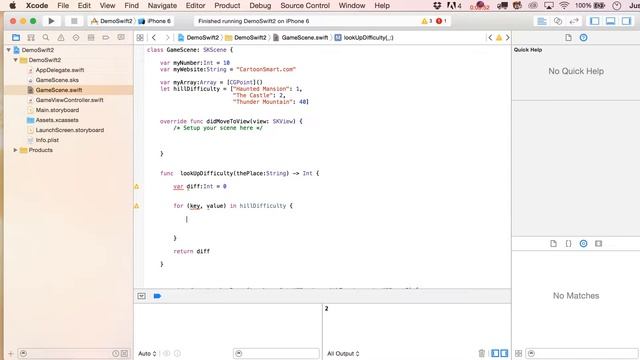The height and width of the screenshot is (360, 640).
Task: Open the Issue navigator
Action: (61, 38)
